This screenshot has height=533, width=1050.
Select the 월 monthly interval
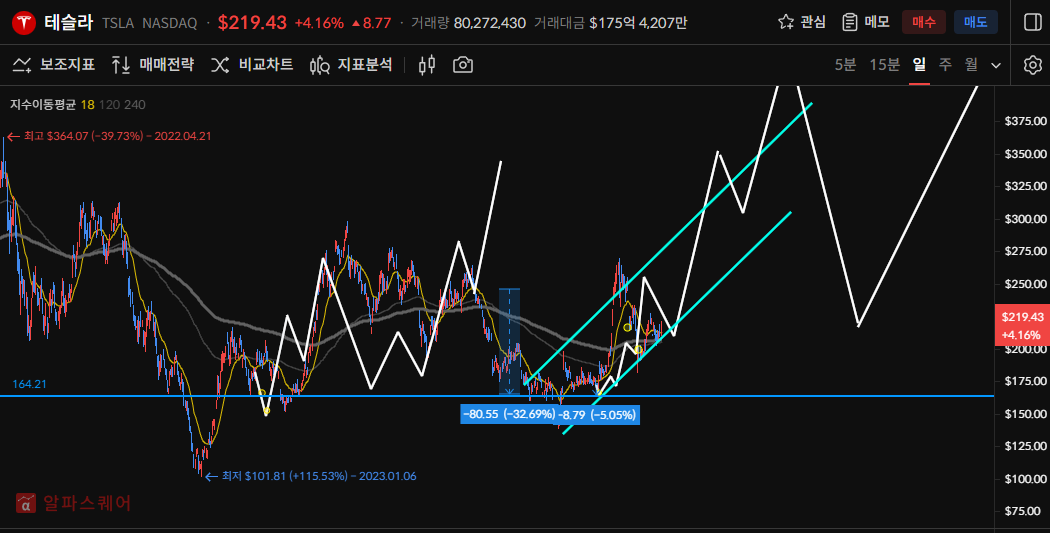971,65
